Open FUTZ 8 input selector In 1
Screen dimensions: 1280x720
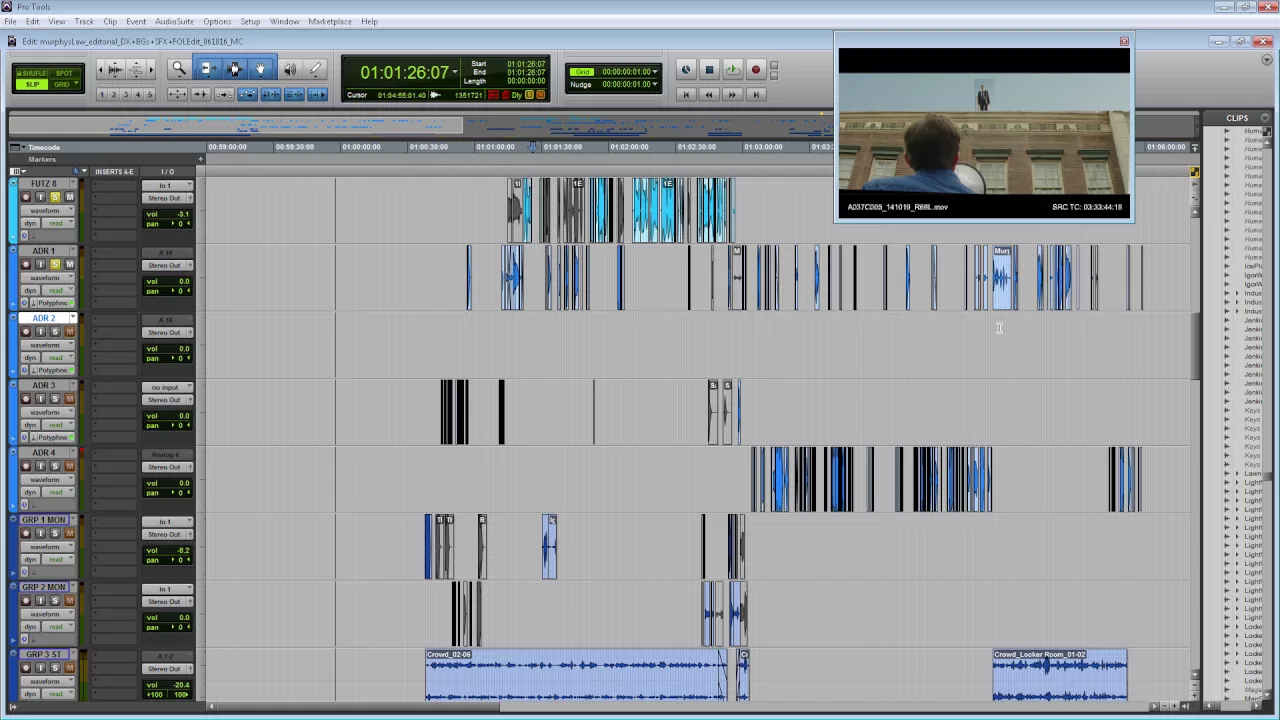coord(166,185)
